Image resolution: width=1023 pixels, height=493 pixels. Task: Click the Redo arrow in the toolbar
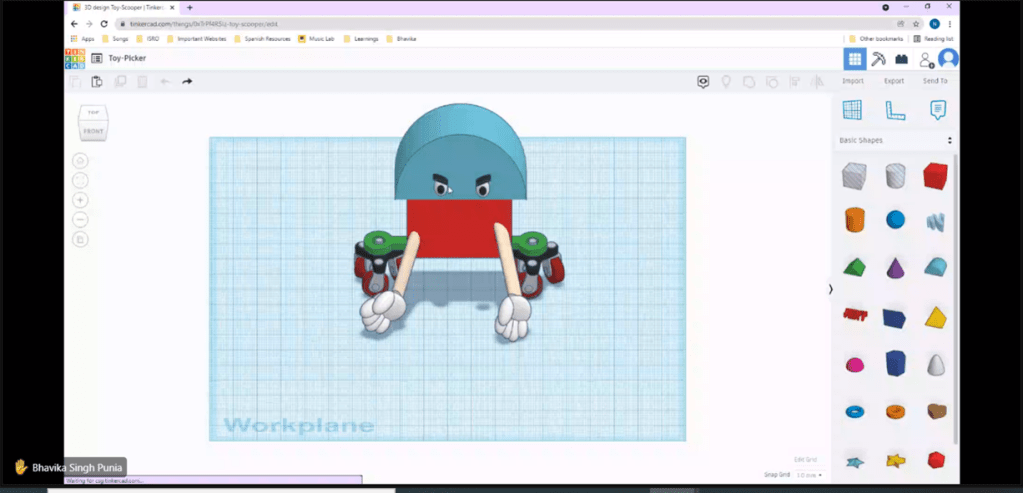(187, 82)
